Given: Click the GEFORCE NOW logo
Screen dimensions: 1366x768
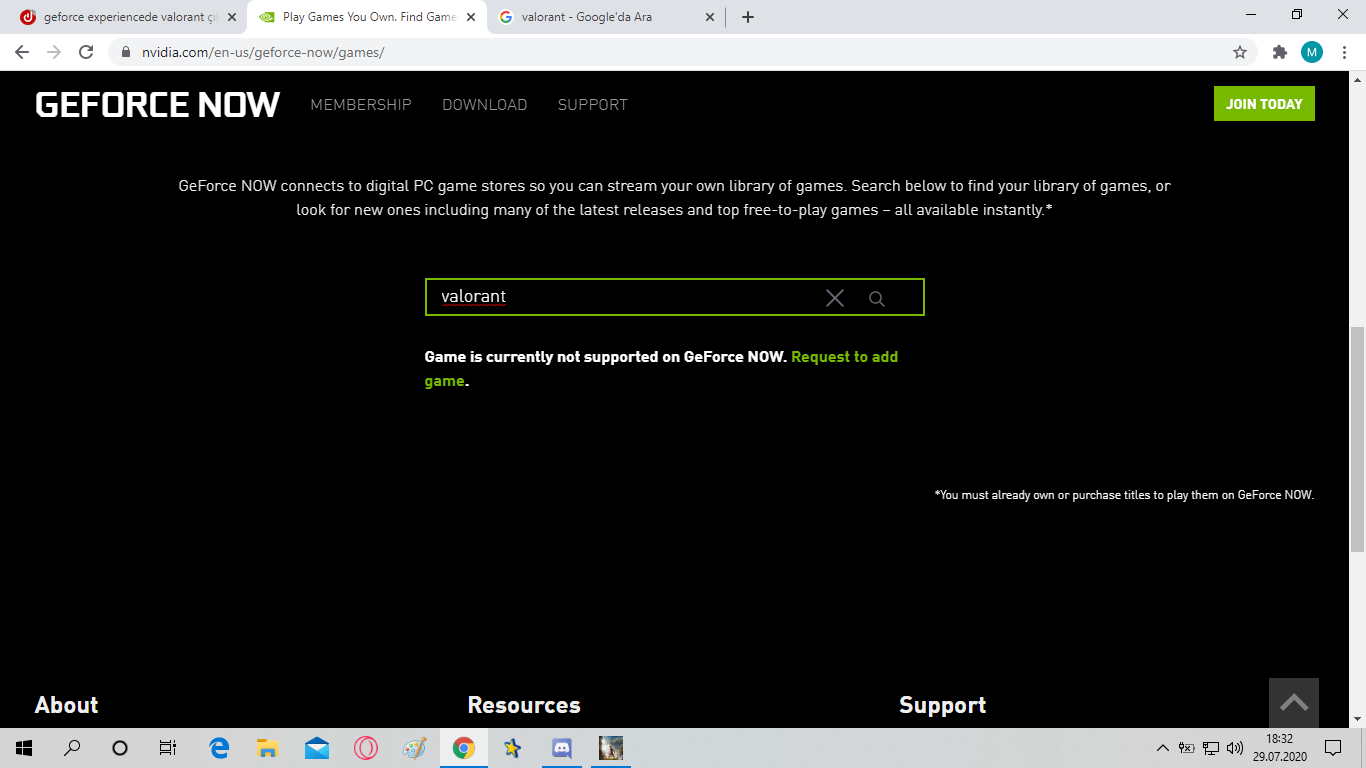Looking at the screenshot, I should (x=158, y=104).
